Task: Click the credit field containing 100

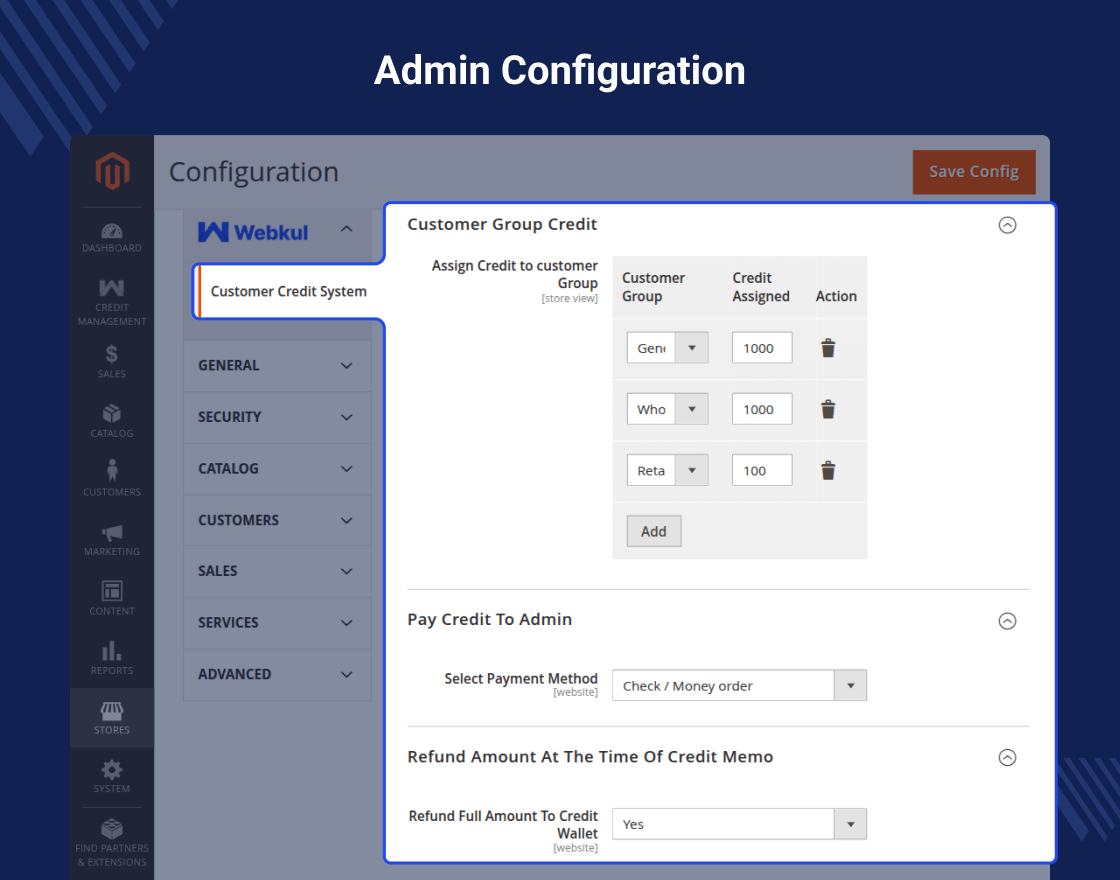Action: pyautogui.click(x=761, y=470)
